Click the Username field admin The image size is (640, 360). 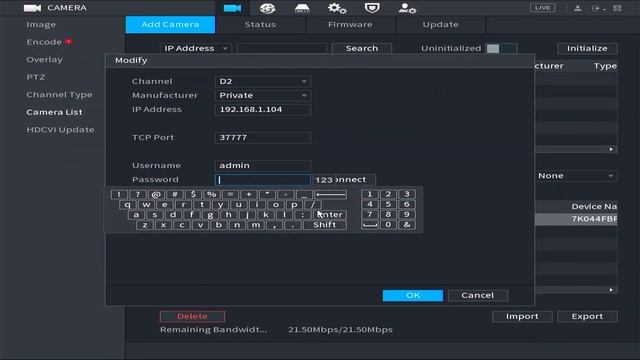(262, 165)
